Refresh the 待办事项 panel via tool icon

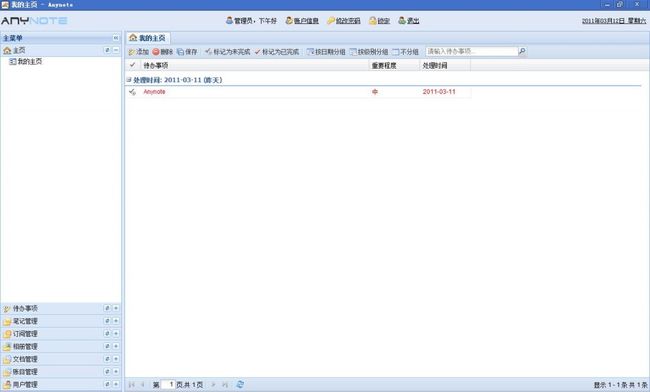tap(107, 308)
